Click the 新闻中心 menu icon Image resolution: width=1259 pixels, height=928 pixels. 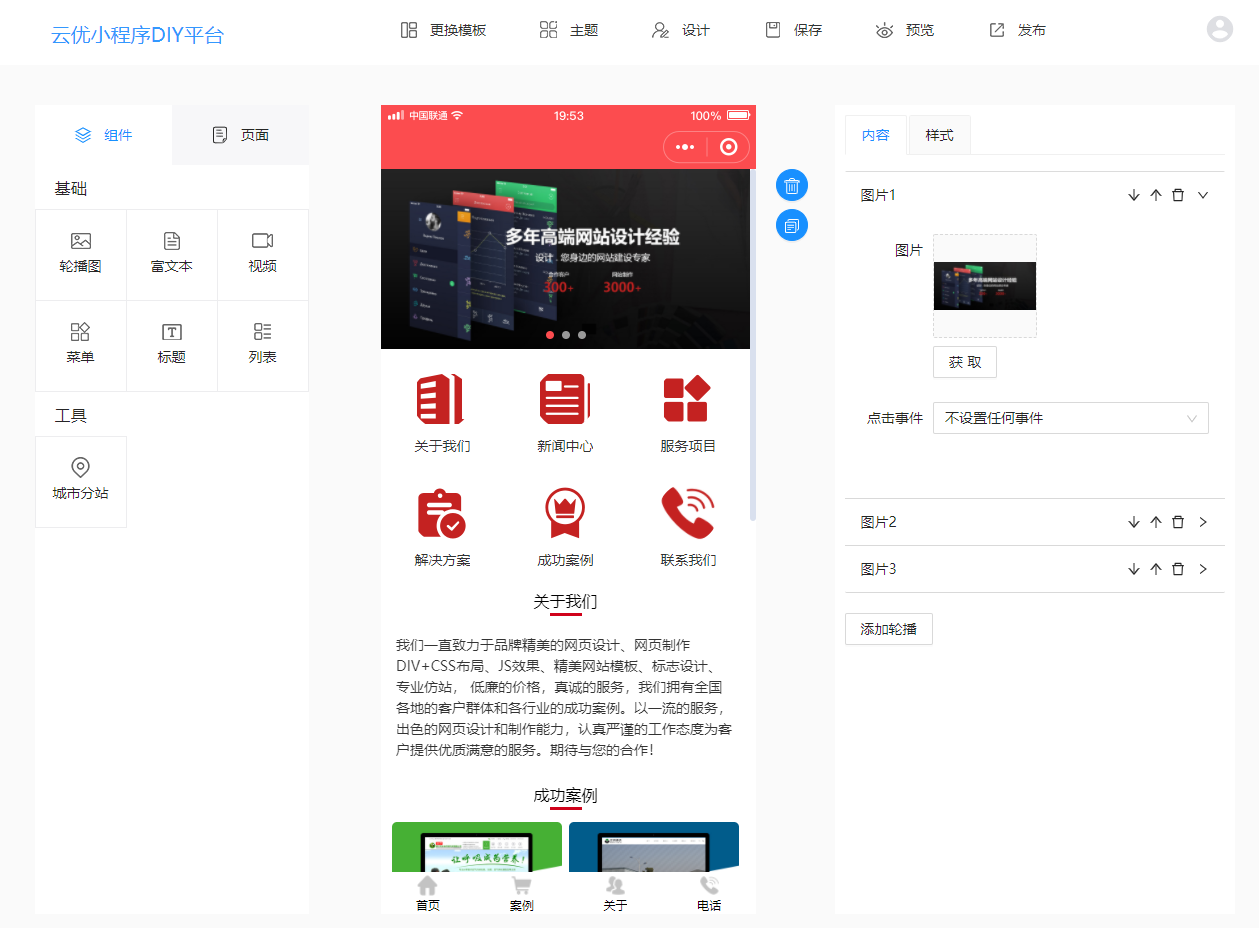click(565, 400)
